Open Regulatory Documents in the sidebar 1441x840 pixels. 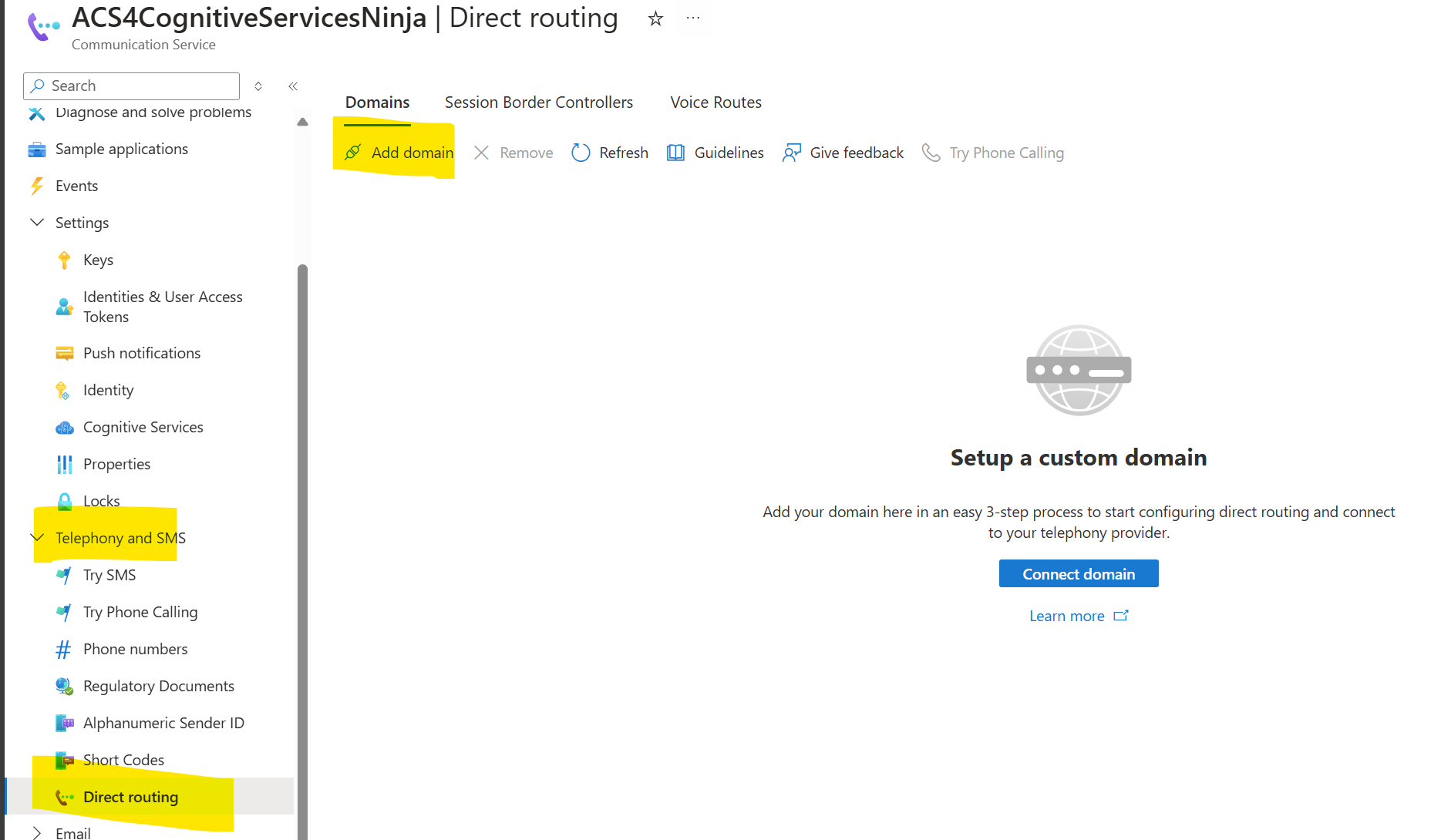159,687
